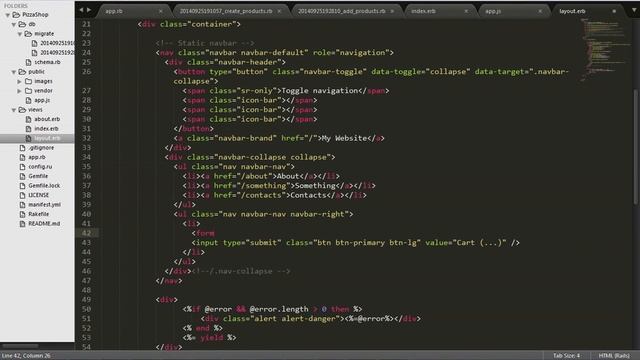This screenshot has width=640, height=360.
Task: Click the images folder icon
Action: (28, 81)
